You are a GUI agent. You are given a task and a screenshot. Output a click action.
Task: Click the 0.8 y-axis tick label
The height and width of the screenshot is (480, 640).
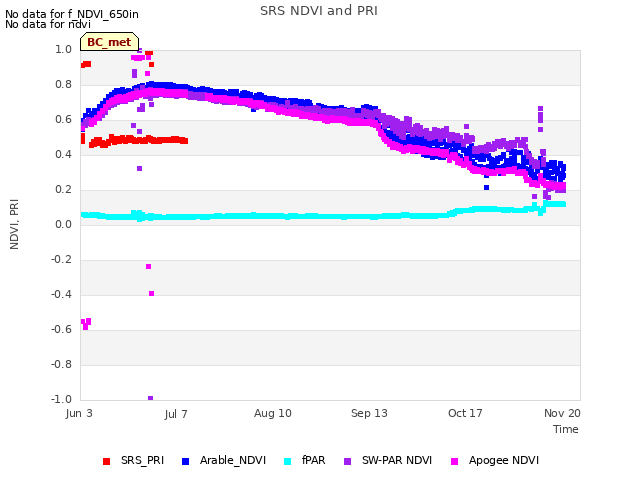[x=63, y=84]
